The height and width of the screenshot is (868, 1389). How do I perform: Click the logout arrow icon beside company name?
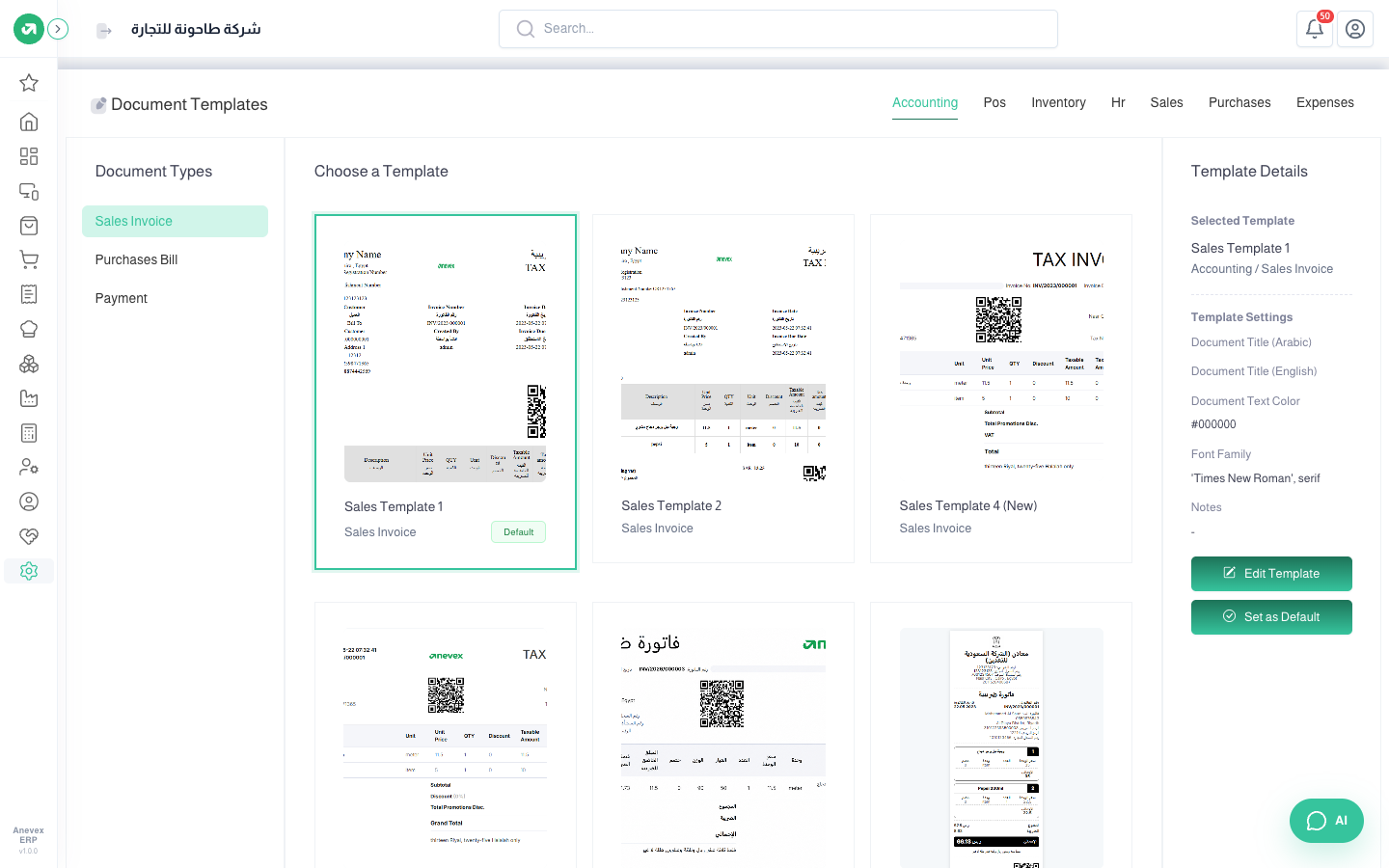(x=104, y=31)
